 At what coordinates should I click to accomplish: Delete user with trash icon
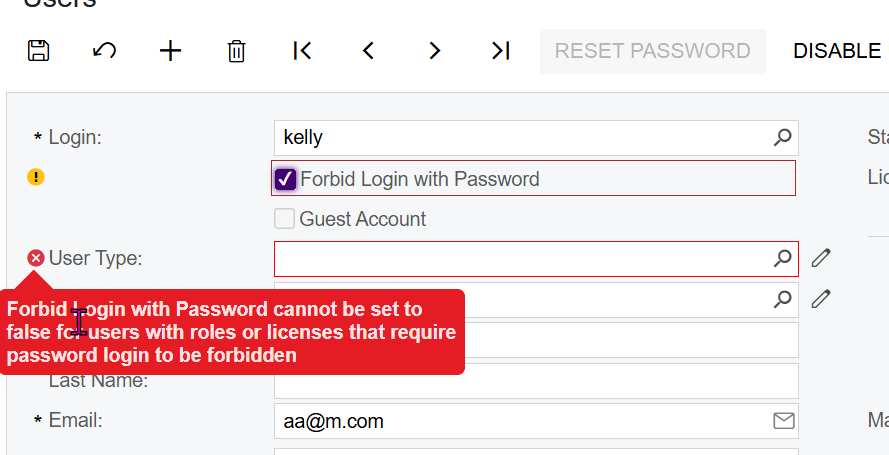[x=236, y=51]
